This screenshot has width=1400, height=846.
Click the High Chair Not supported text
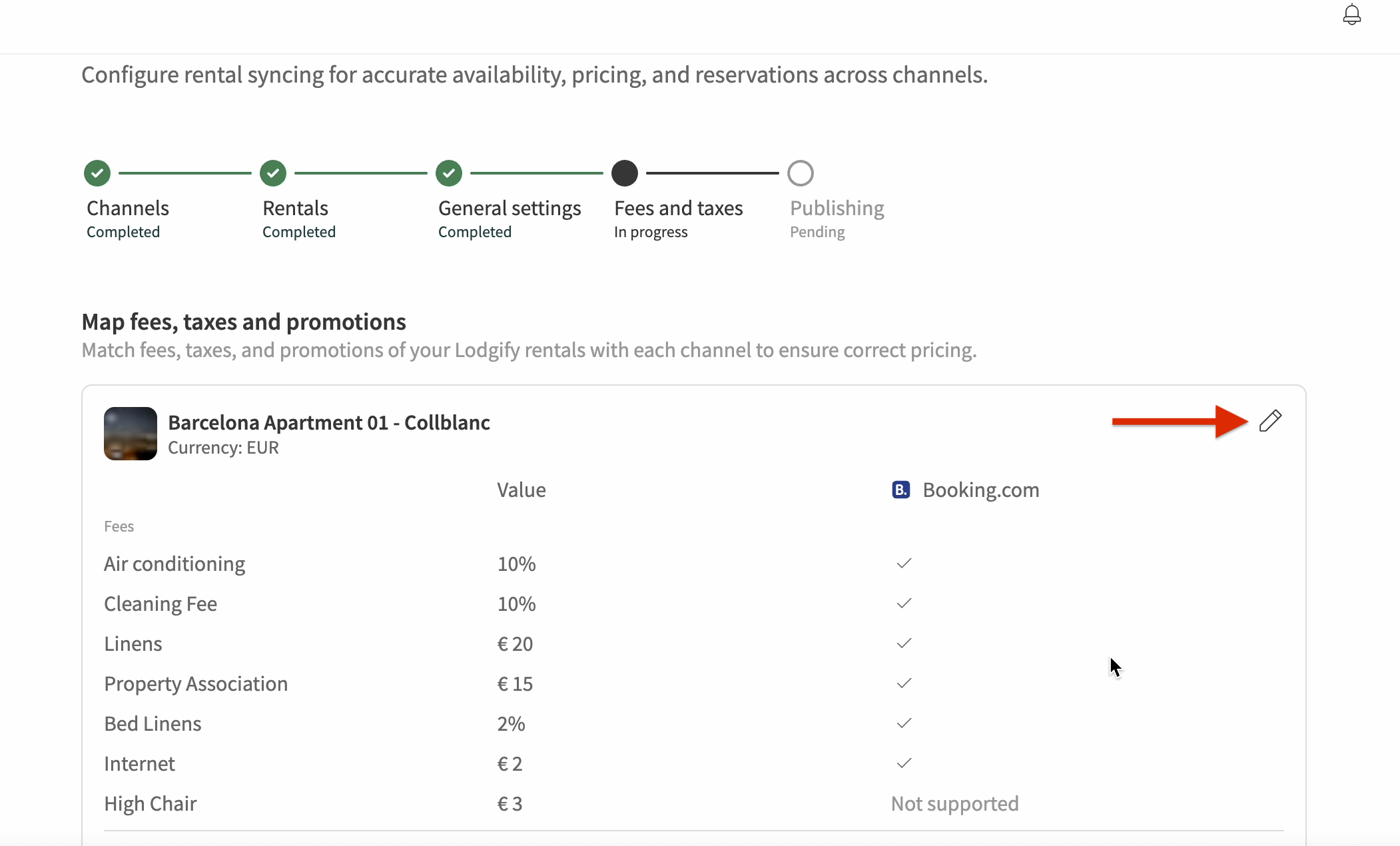point(954,803)
